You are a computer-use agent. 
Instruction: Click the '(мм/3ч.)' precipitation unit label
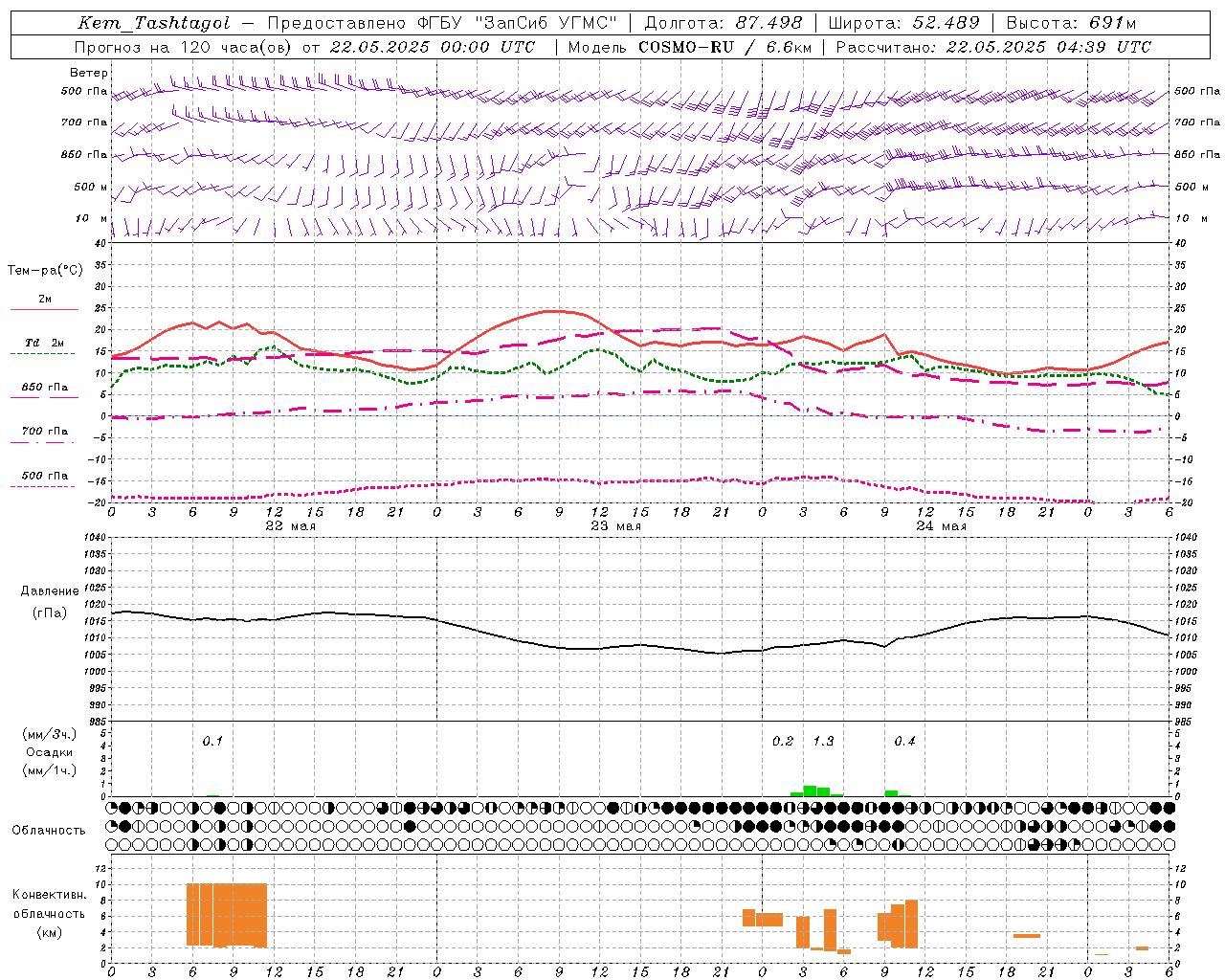(x=50, y=734)
